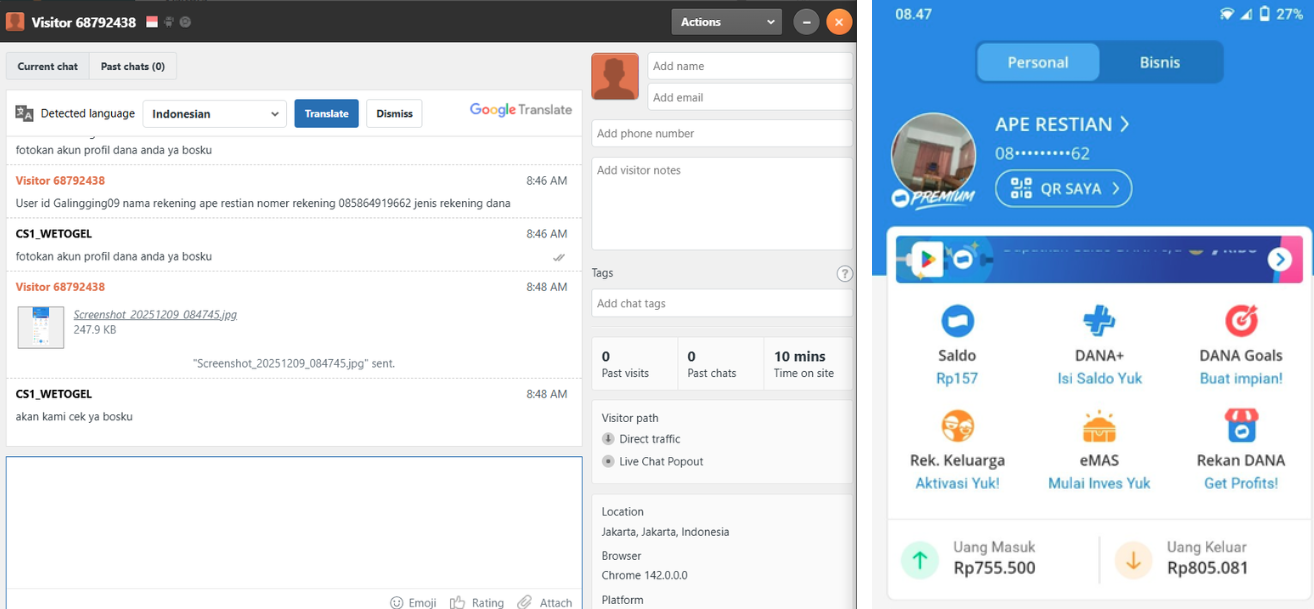Open the Detected language dropdown set to Indonesian
Screen dimensions: 1314x609
(215, 114)
